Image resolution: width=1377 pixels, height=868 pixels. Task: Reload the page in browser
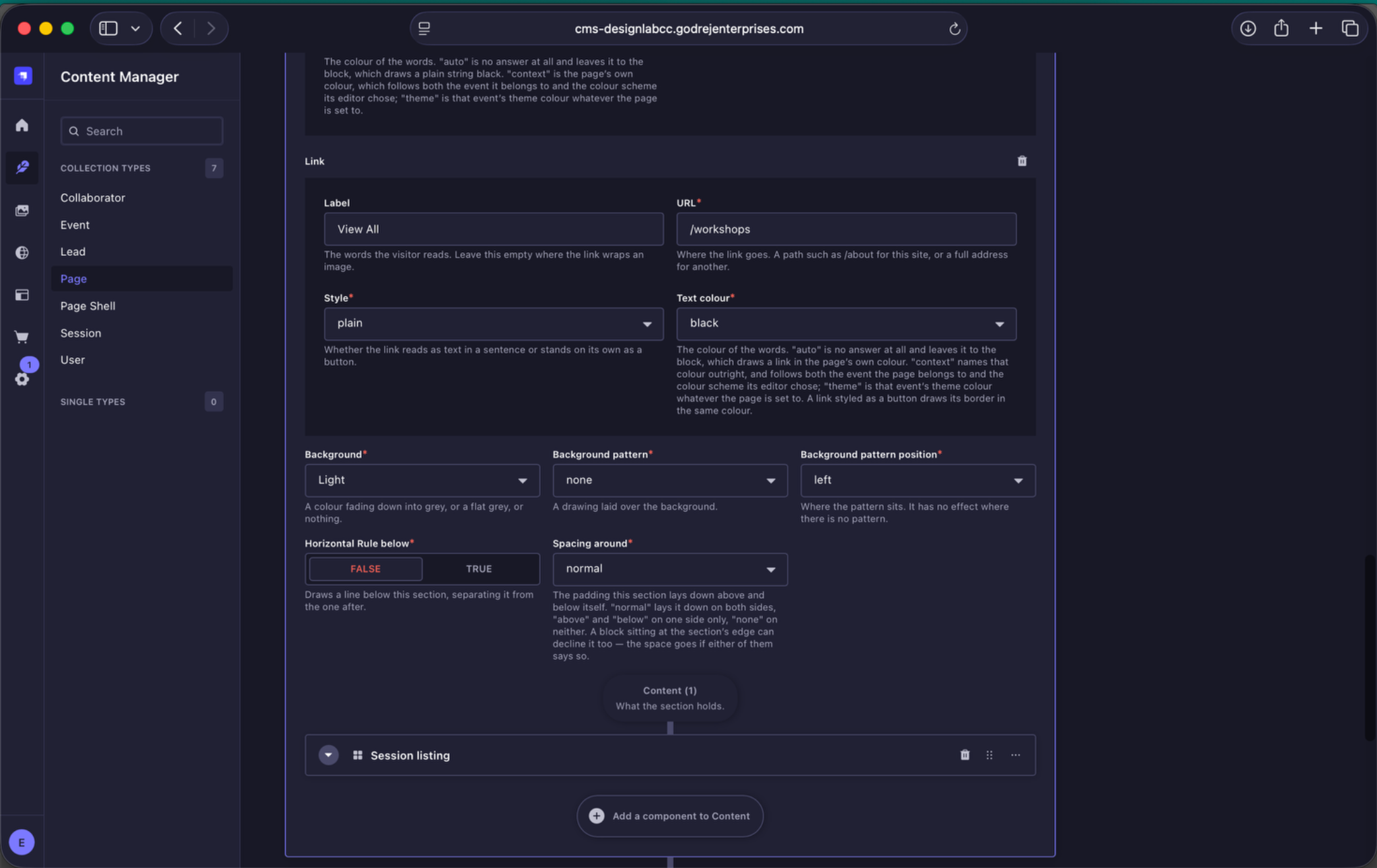point(954,29)
